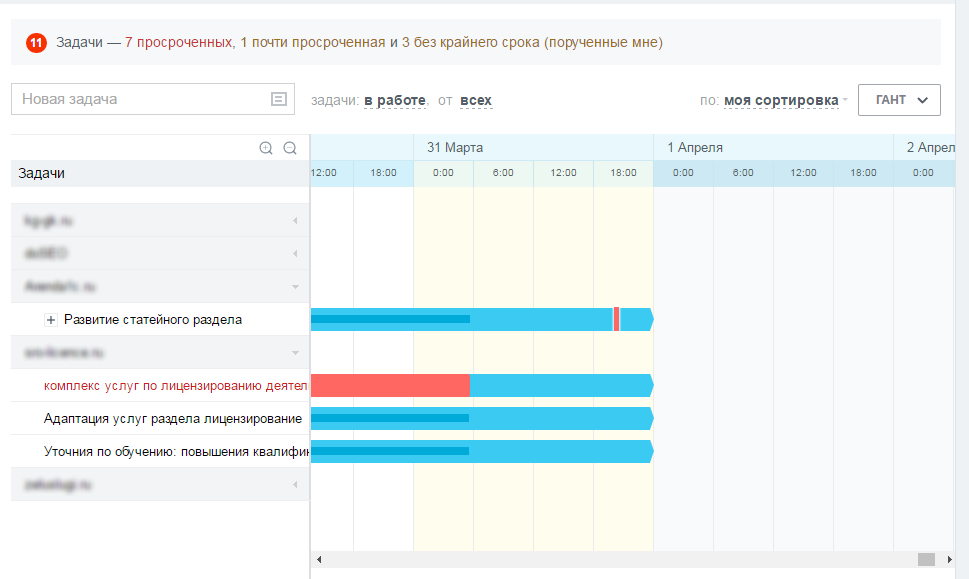Click the zoom out magnifier icon
Image resolution: width=969 pixels, height=579 pixels.
(x=290, y=148)
